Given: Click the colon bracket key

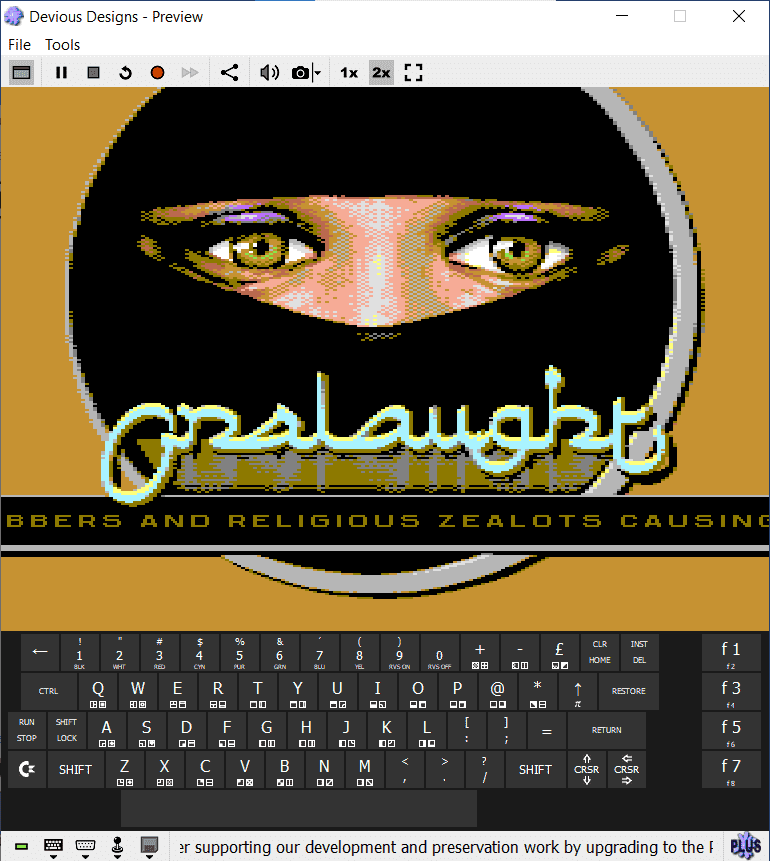Looking at the screenshot, I should pyautogui.click(x=466, y=730).
